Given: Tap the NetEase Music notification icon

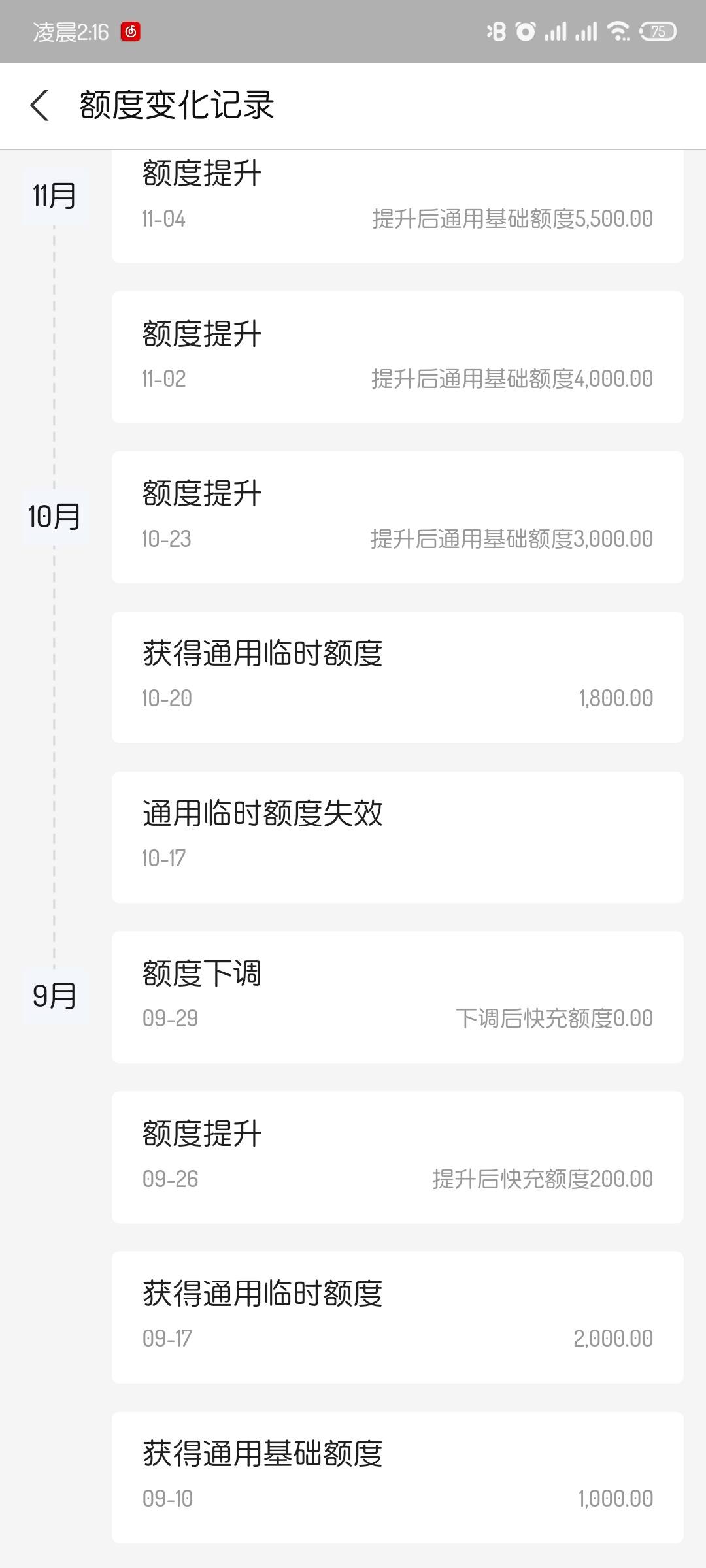Looking at the screenshot, I should click(131, 31).
